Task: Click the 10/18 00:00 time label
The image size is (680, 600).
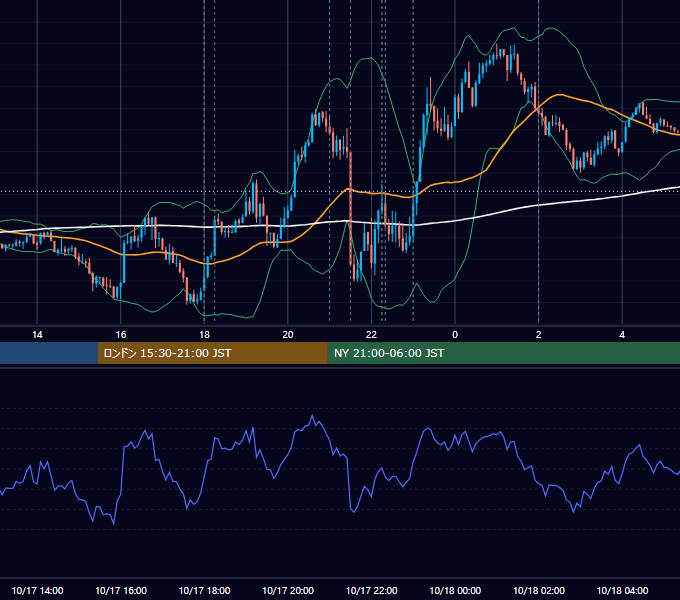Action: [x=455, y=590]
